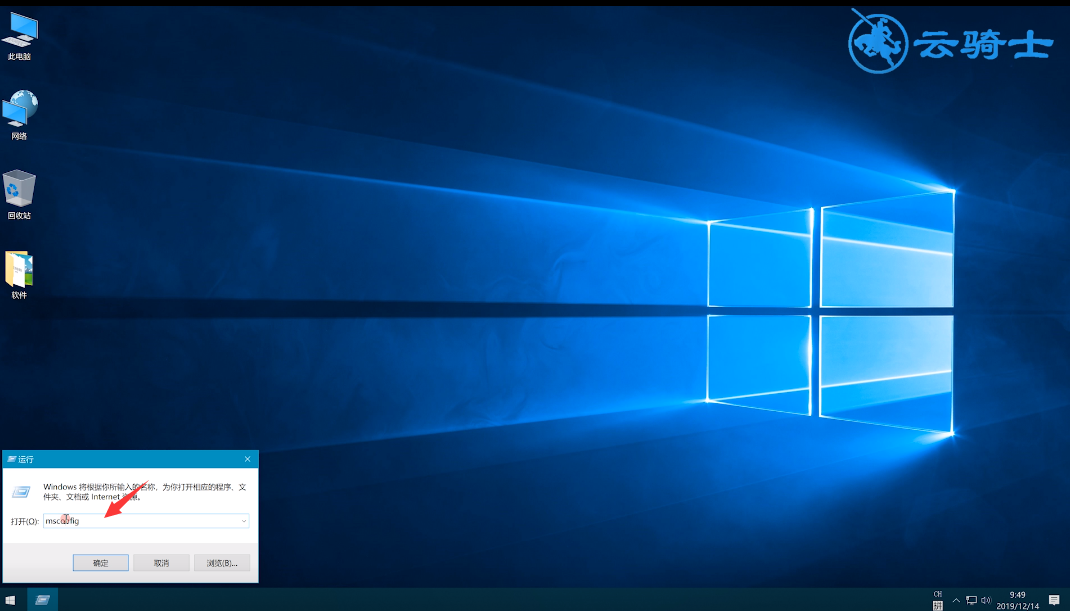Click the 浏览(B)... browse button
The height and width of the screenshot is (611, 1070).
pos(222,563)
